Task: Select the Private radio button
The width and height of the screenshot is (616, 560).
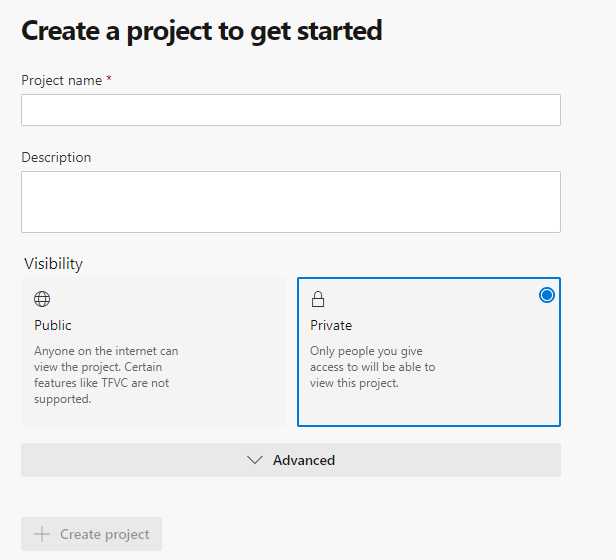Action: pos(546,295)
